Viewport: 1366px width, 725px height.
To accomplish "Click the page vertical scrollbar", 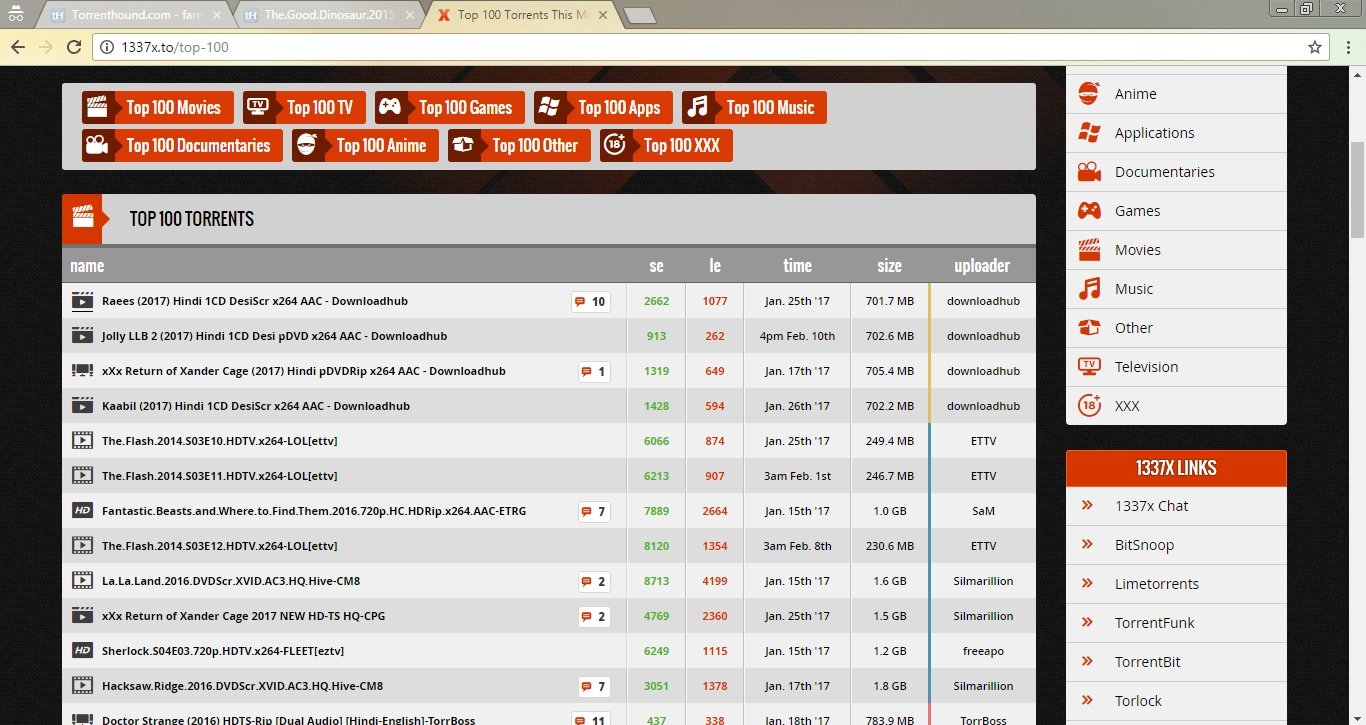I will coord(1357,190).
